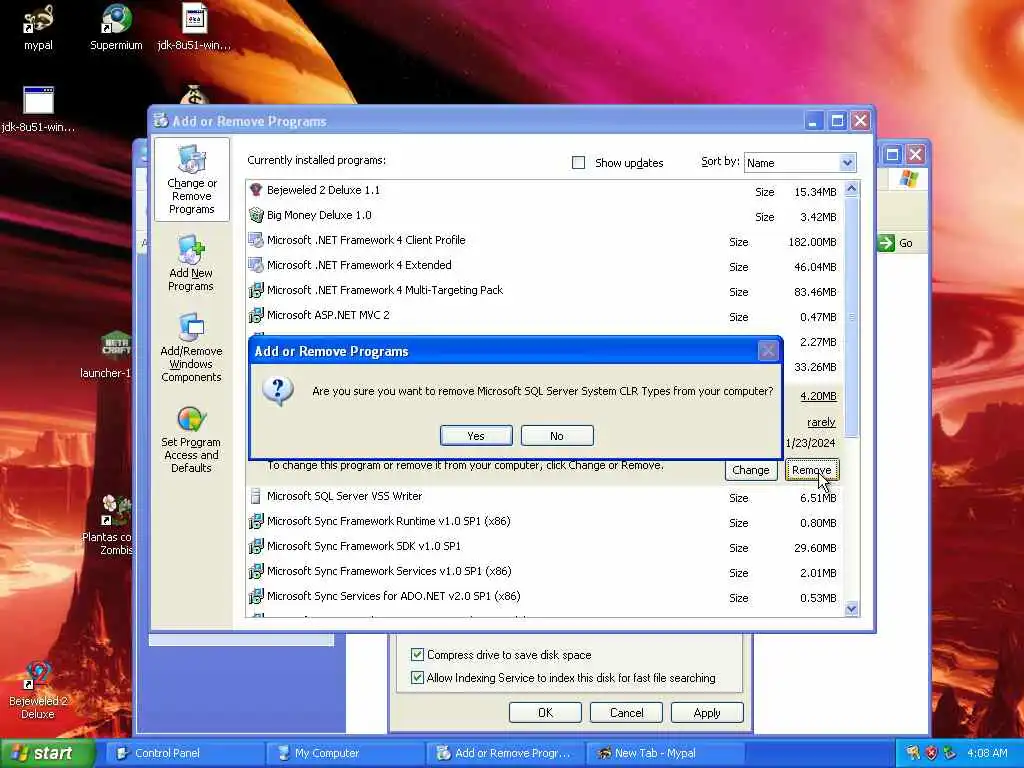Switch to My Computer taskbar item

(345, 753)
